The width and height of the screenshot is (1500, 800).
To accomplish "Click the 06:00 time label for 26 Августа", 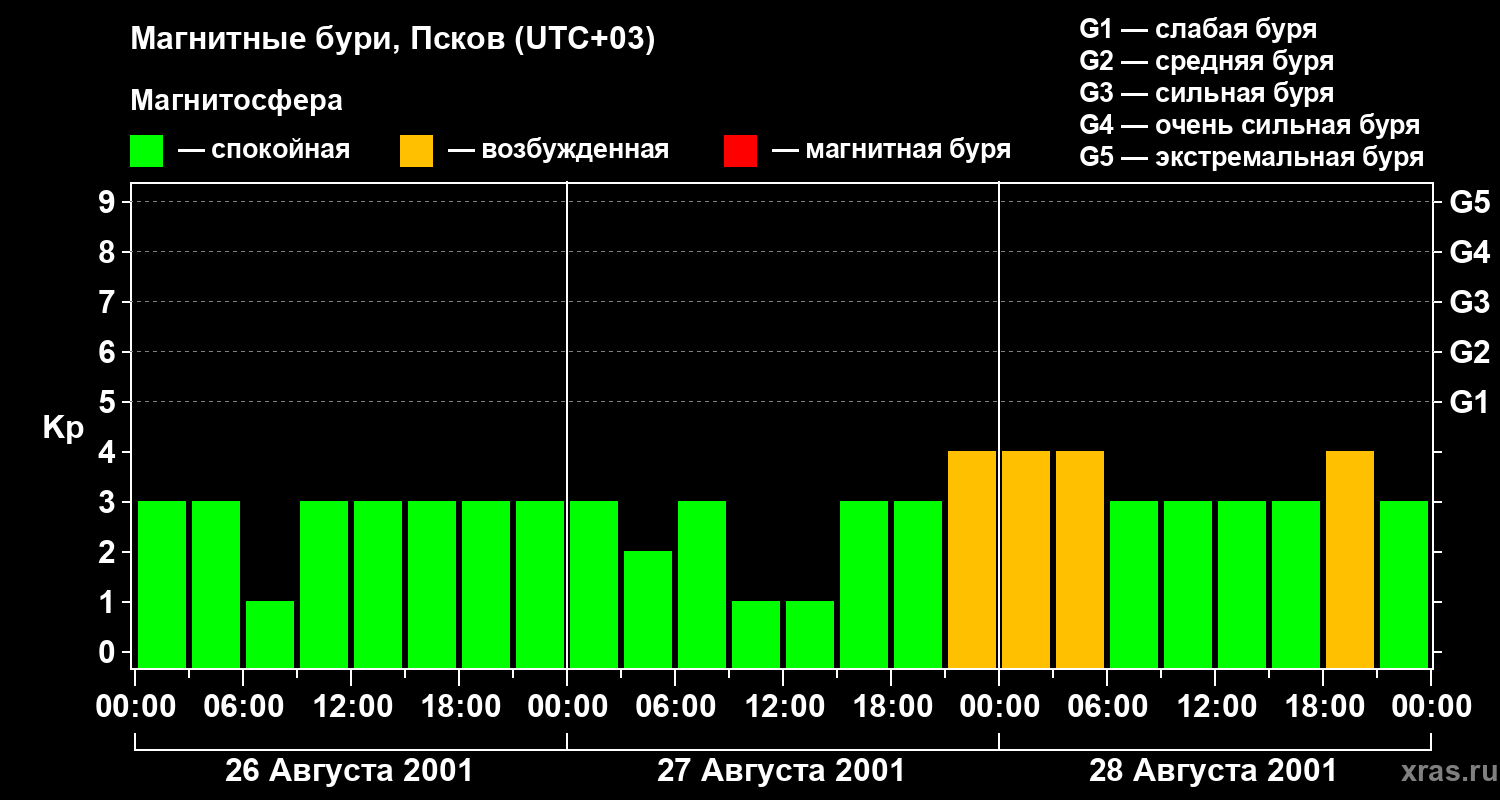I will tap(243, 706).
